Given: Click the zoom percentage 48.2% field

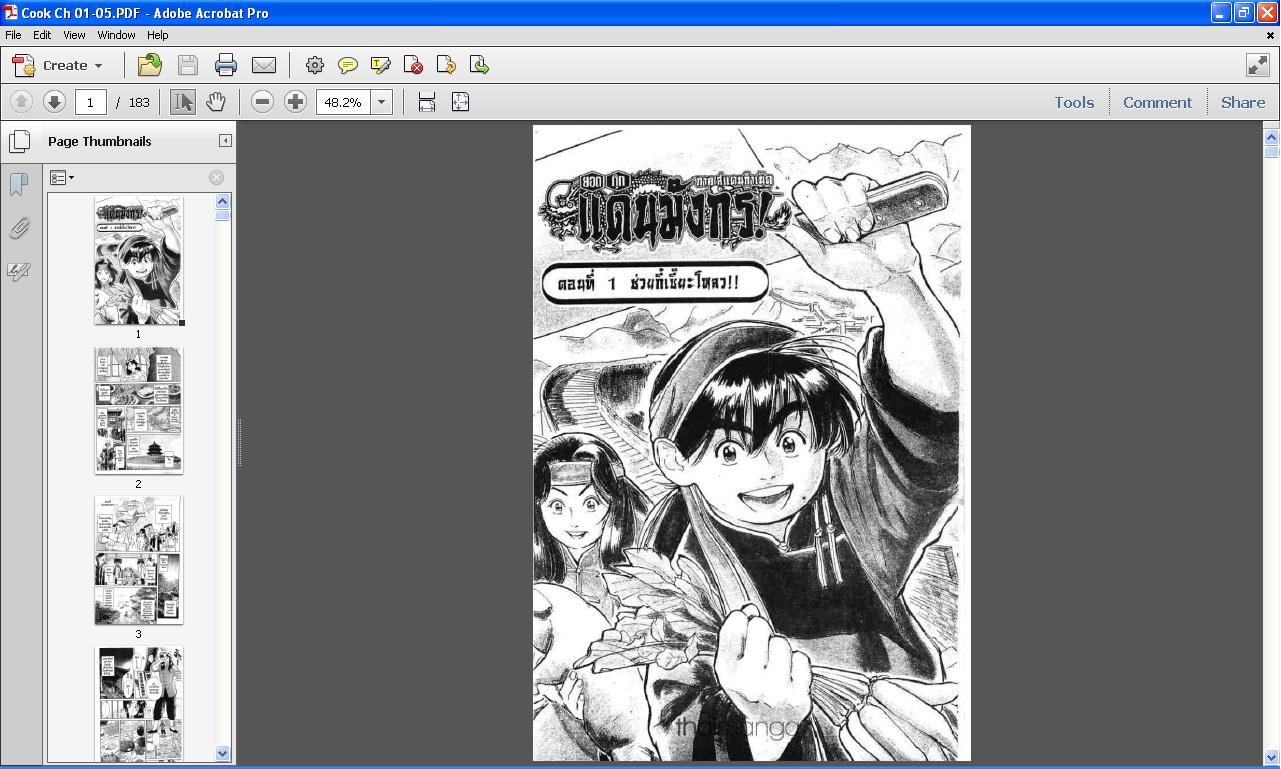Looking at the screenshot, I should click(343, 102).
